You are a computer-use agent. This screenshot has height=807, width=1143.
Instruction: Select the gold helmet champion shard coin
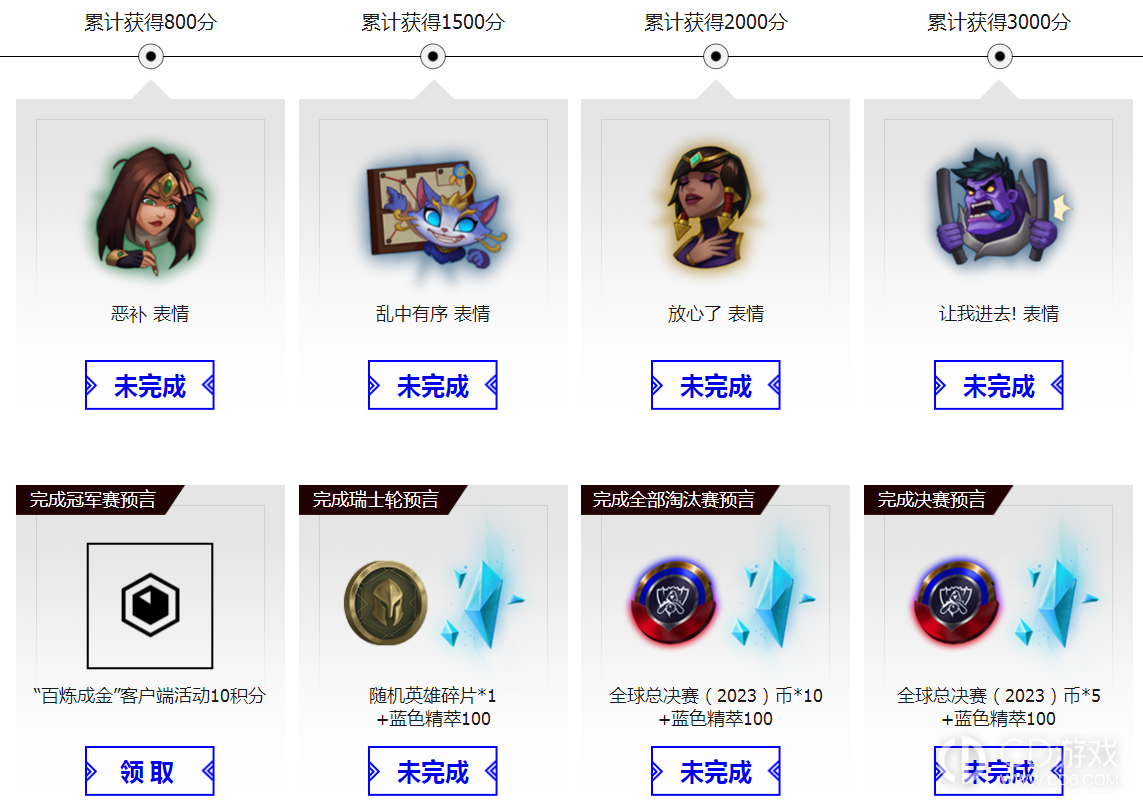coord(386,603)
